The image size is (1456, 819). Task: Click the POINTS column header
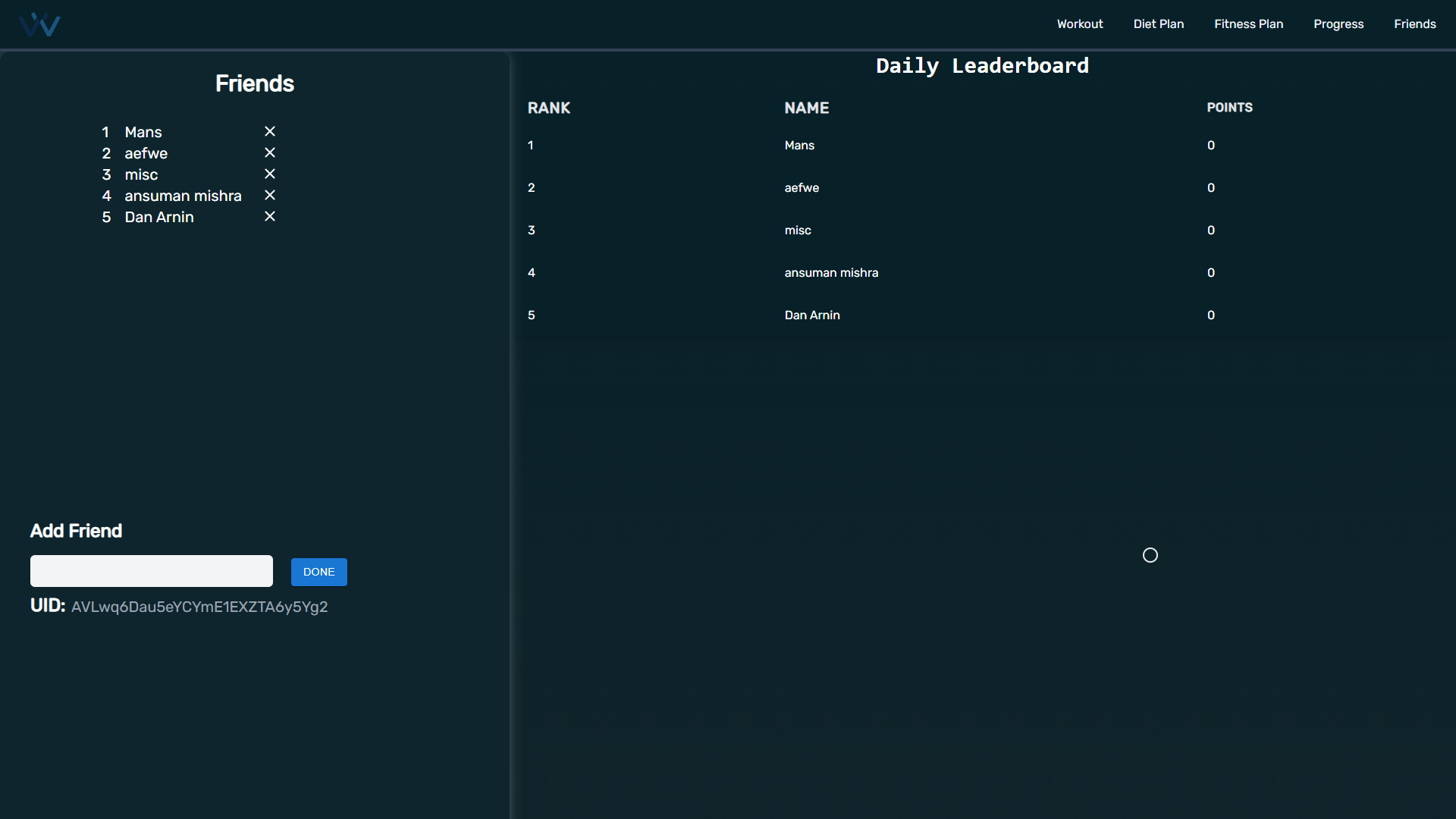pos(1229,108)
